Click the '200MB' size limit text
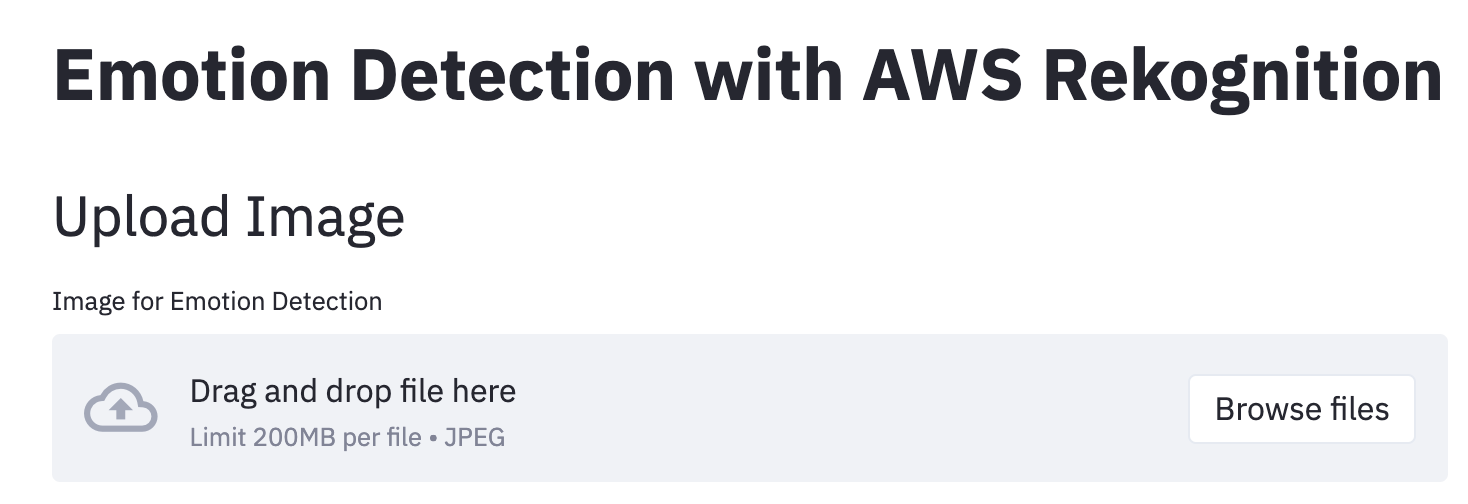Image resolution: width=1468 pixels, height=504 pixels. 291,437
